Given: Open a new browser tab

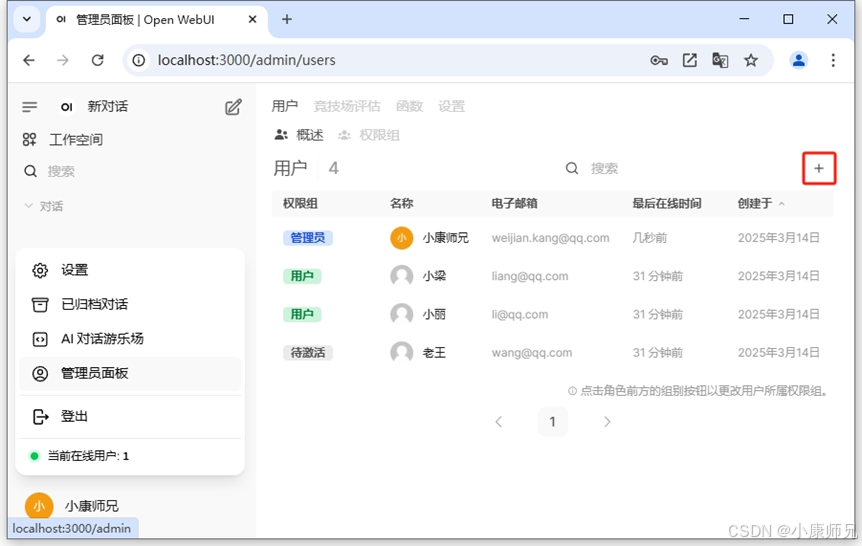Looking at the screenshot, I should [x=287, y=19].
